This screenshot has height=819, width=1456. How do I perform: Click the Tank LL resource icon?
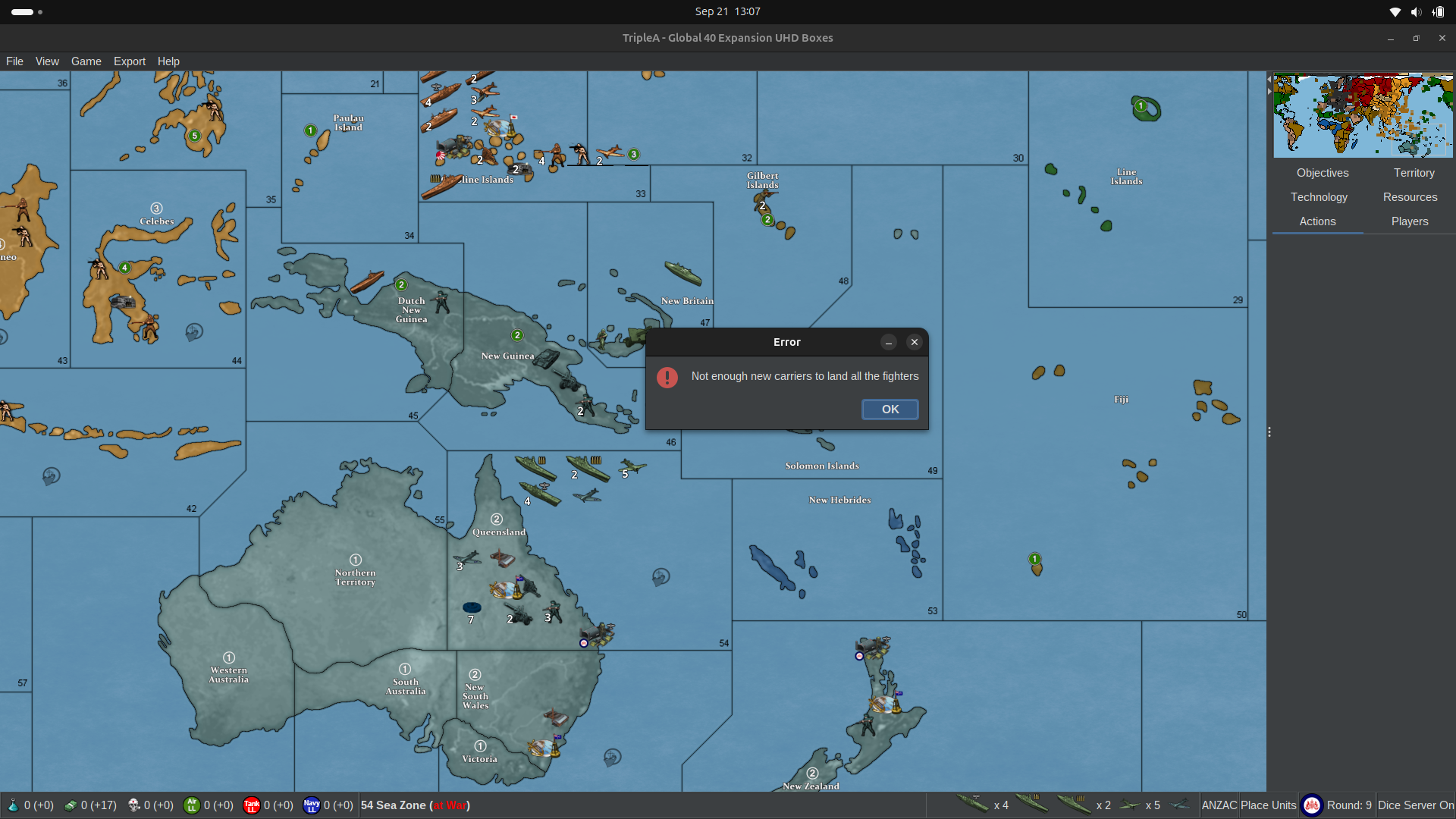click(252, 805)
